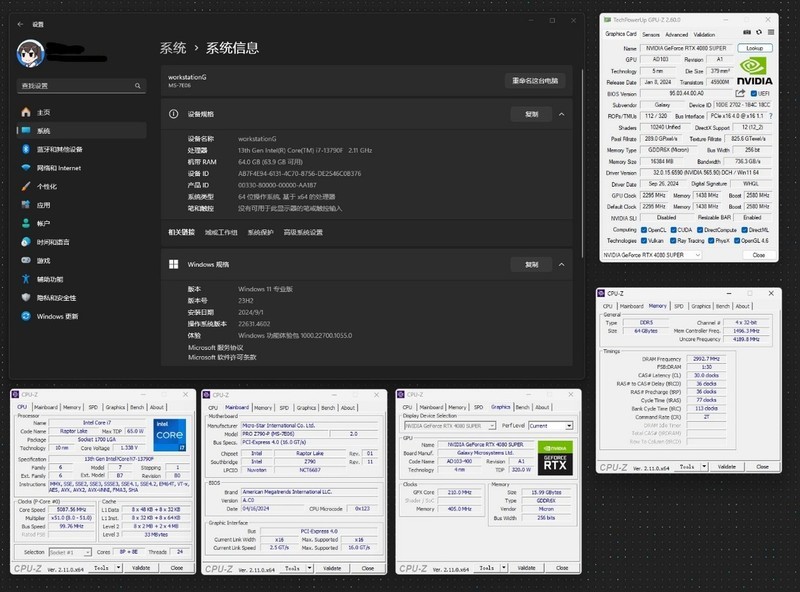Switch to the Sensors tab in GPU-Z
The height and width of the screenshot is (592, 800).
click(651, 36)
